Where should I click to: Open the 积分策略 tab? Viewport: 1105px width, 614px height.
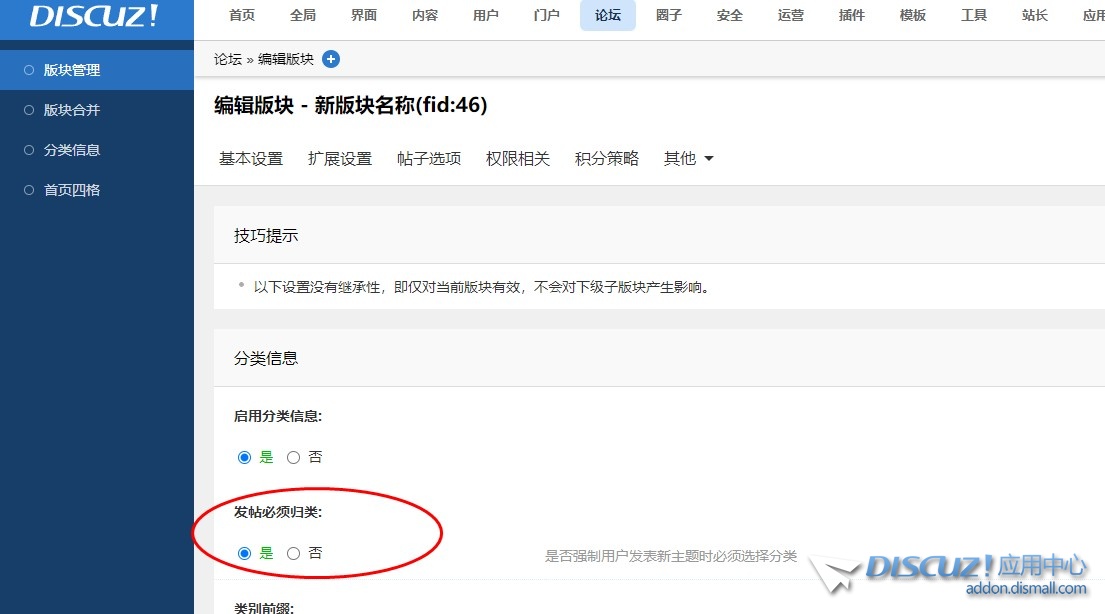[x=606, y=158]
